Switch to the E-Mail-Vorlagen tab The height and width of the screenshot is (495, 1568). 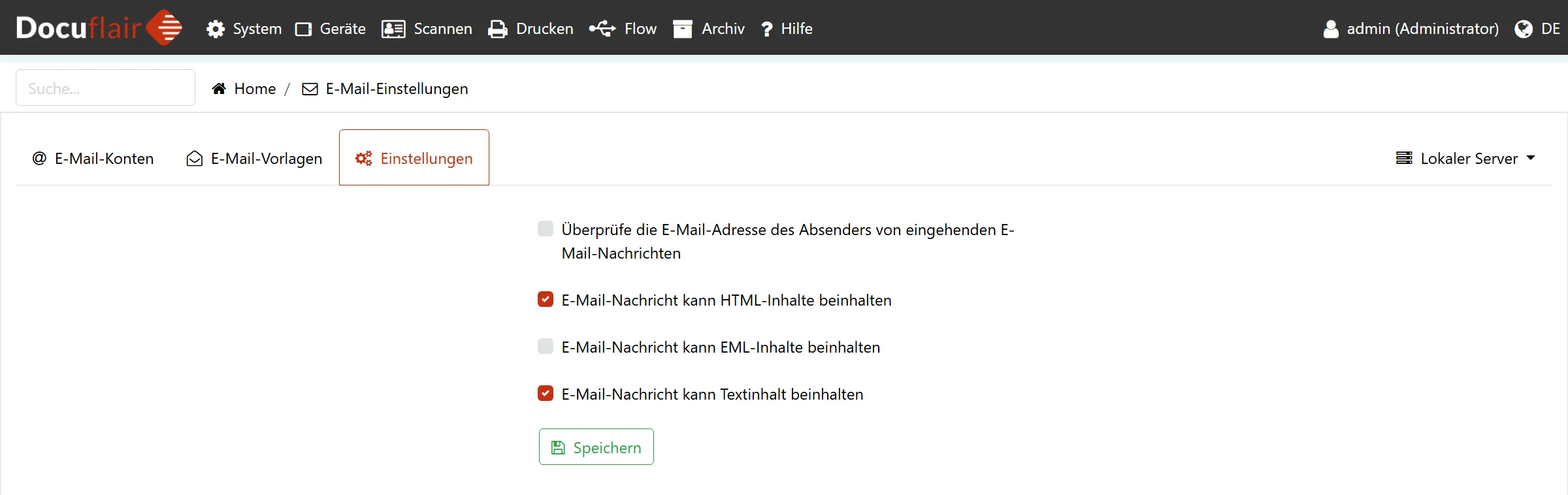[254, 158]
